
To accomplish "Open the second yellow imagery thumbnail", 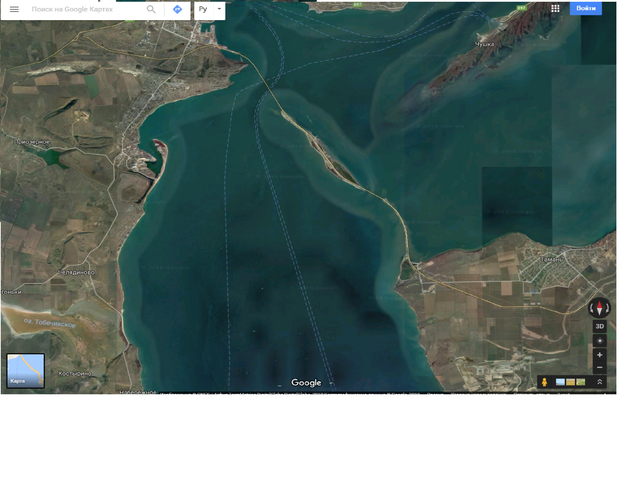I will (571, 382).
